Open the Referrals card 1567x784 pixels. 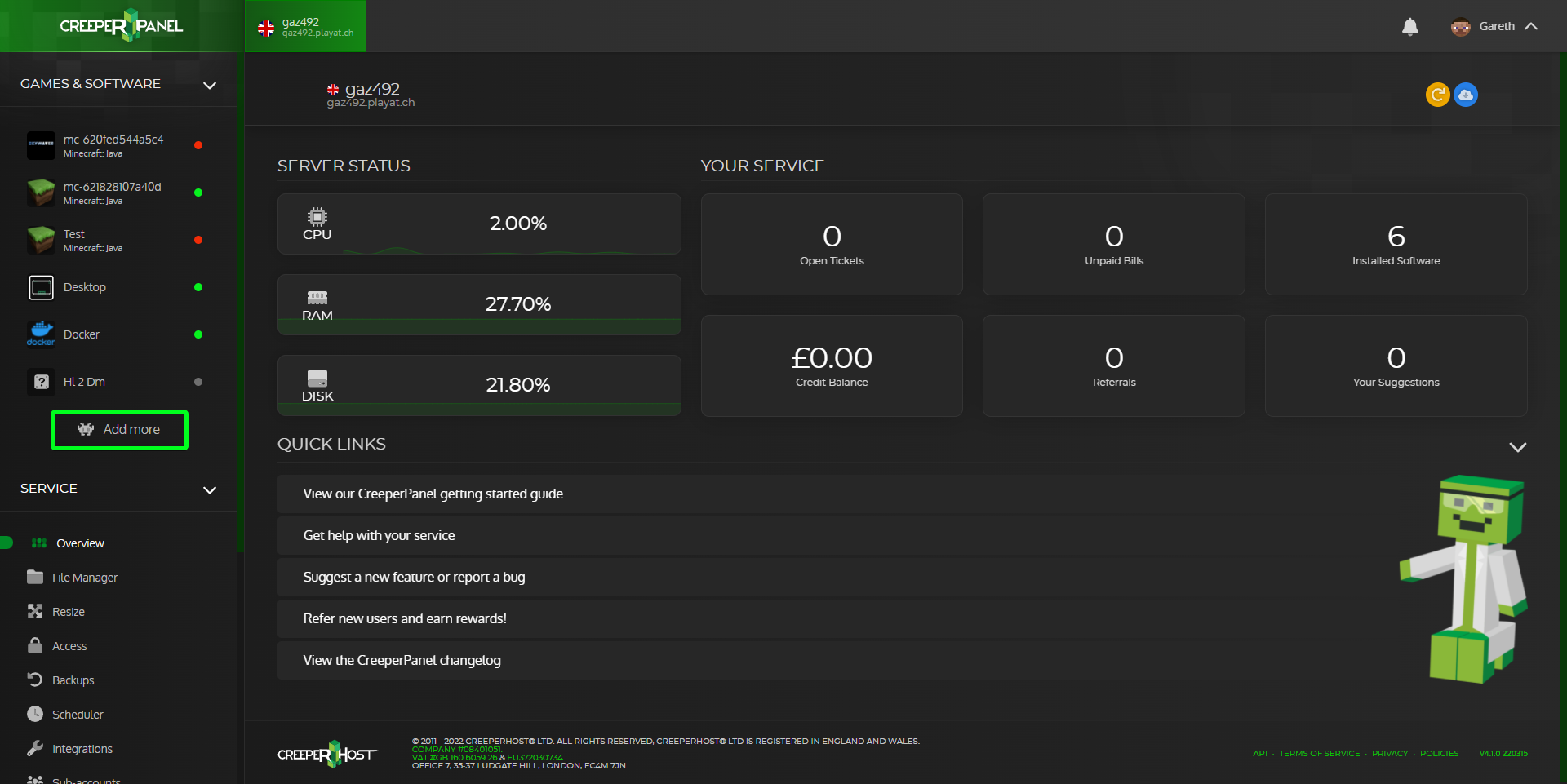1114,365
